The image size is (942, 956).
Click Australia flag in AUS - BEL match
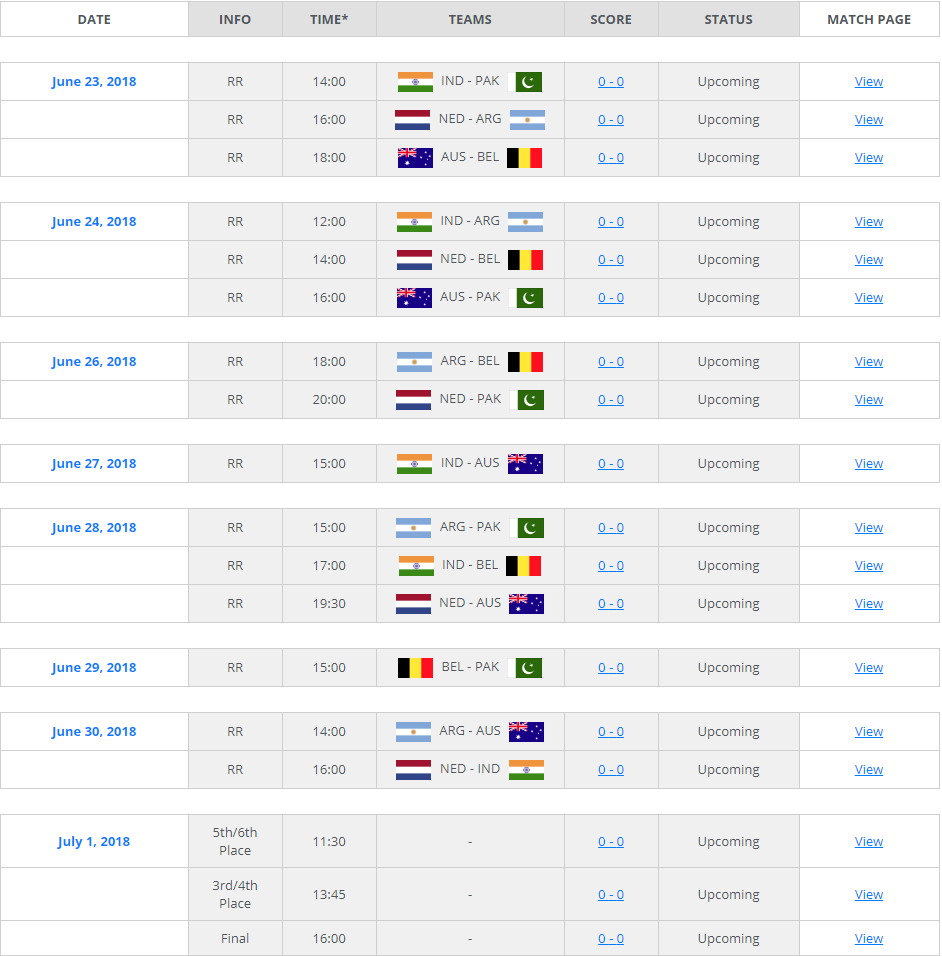415,158
